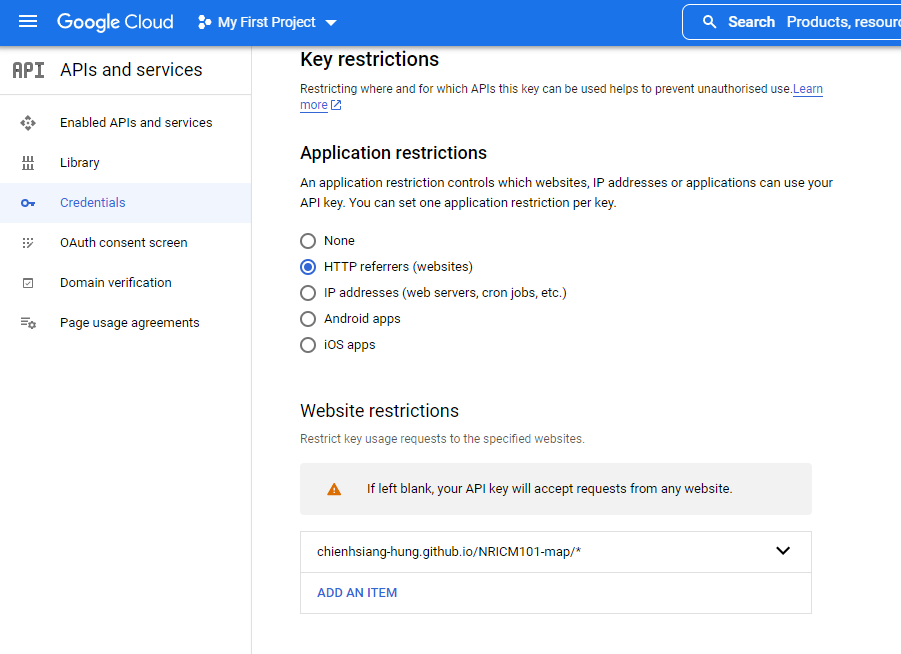The width and height of the screenshot is (901, 654).
Task: Click the OAuth consent screen icon
Action: [28, 243]
